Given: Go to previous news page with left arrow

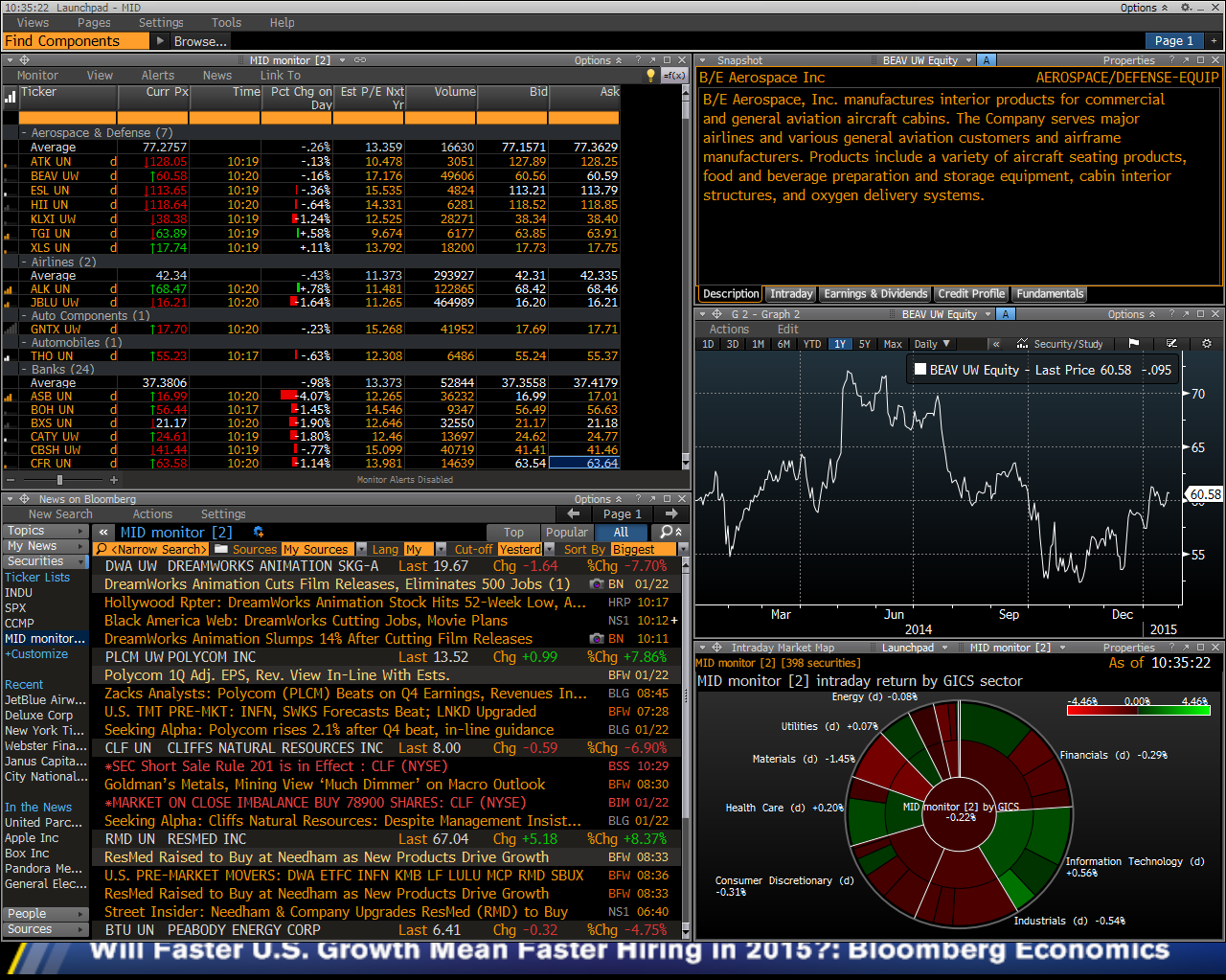Looking at the screenshot, I should coord(574,514).
